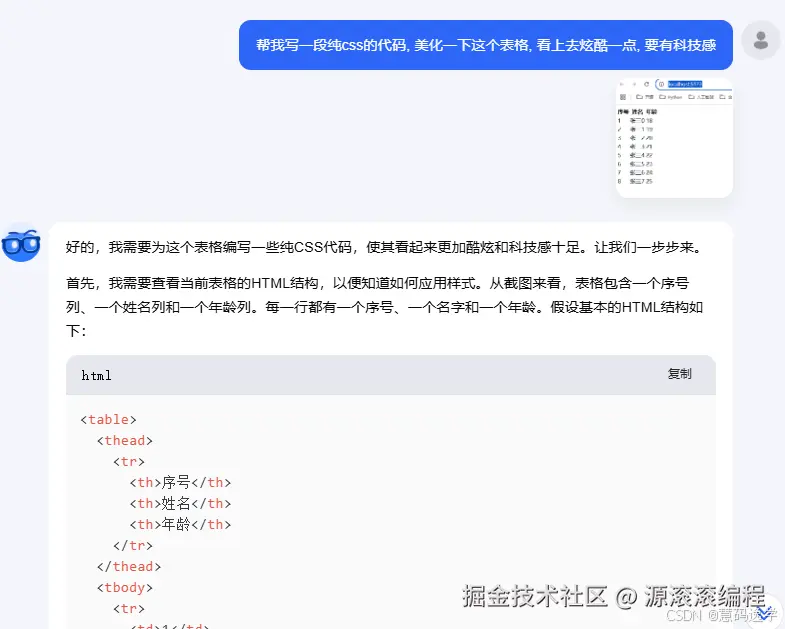Viewport: 785px width, 629px height.
Task: Copy the html code block with 复制
Action: coord(679,374)
